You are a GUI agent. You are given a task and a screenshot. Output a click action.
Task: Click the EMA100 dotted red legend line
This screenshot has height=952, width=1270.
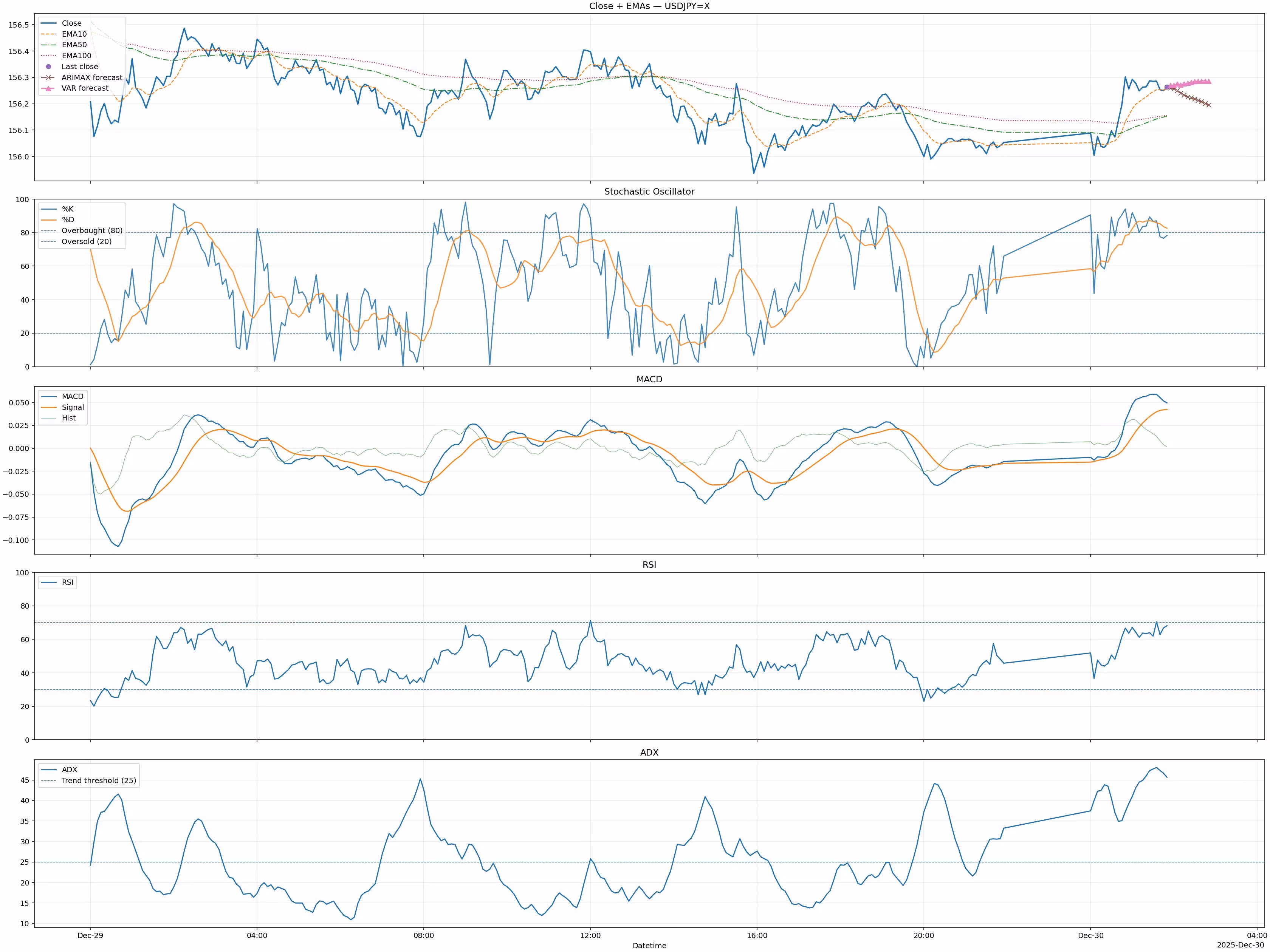point(49,56)
